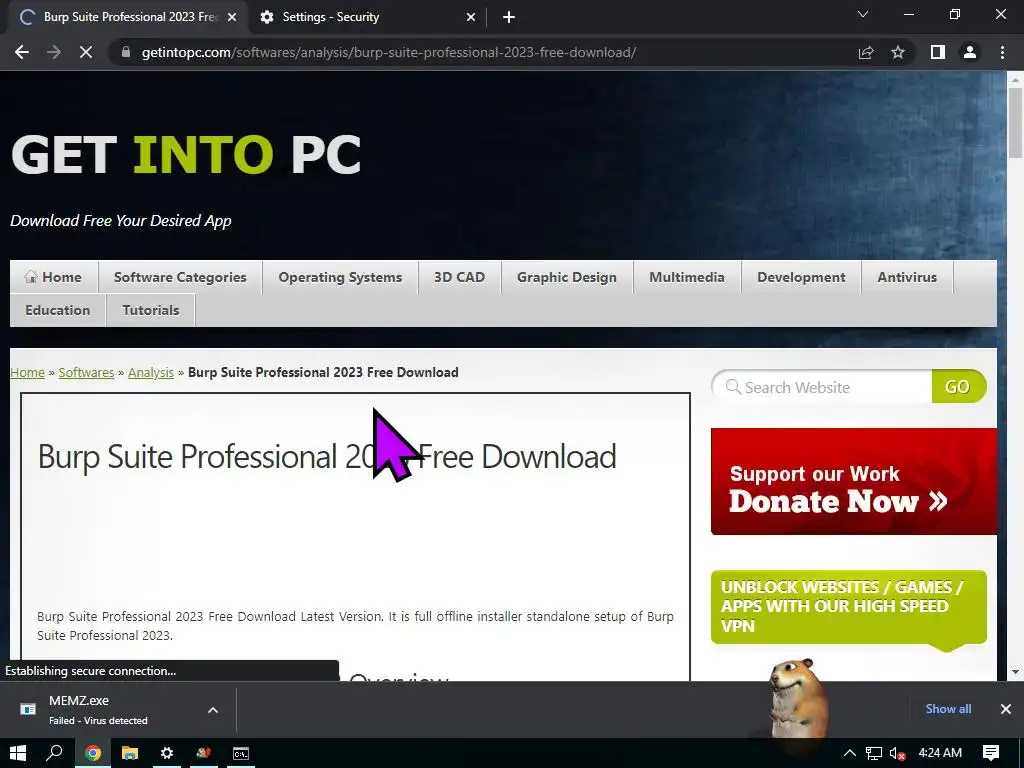This screenshot has height=768, width=1024.
Task: Click the Search Website field
Action: coord(823,387)
